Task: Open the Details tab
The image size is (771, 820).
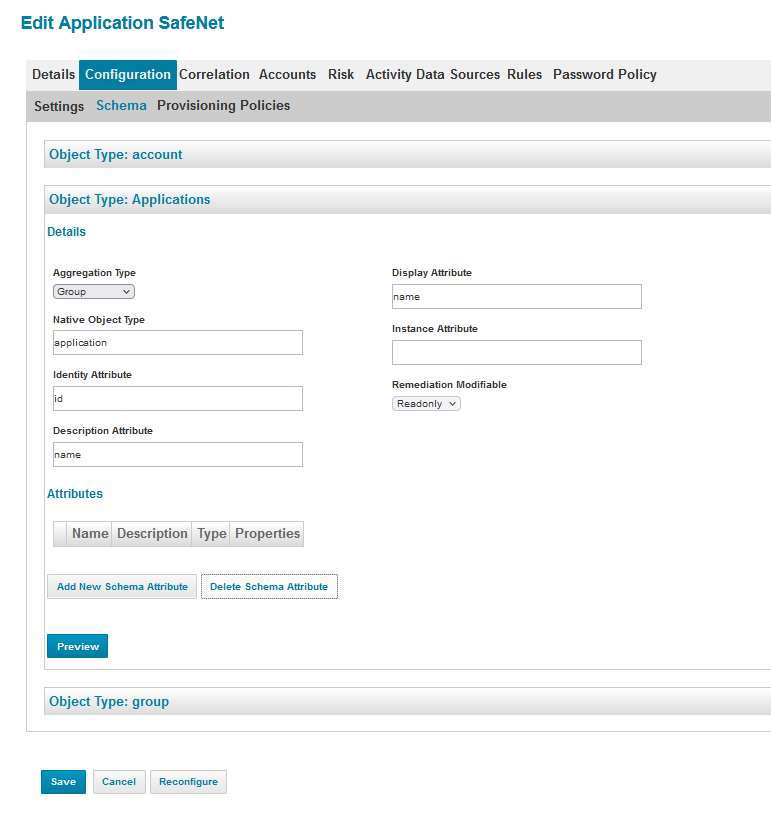Action: click(53, 75)
